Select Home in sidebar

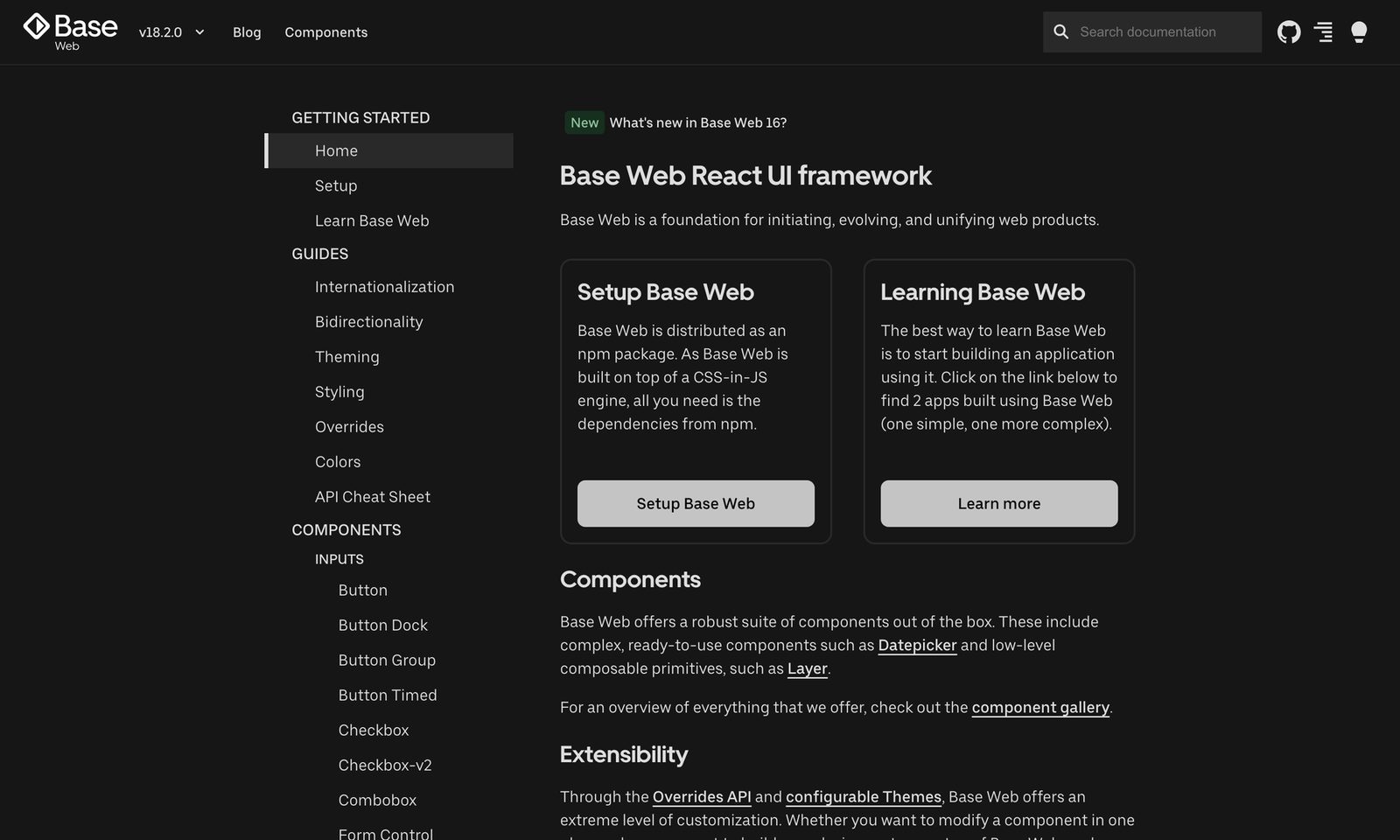coord(389,150)
